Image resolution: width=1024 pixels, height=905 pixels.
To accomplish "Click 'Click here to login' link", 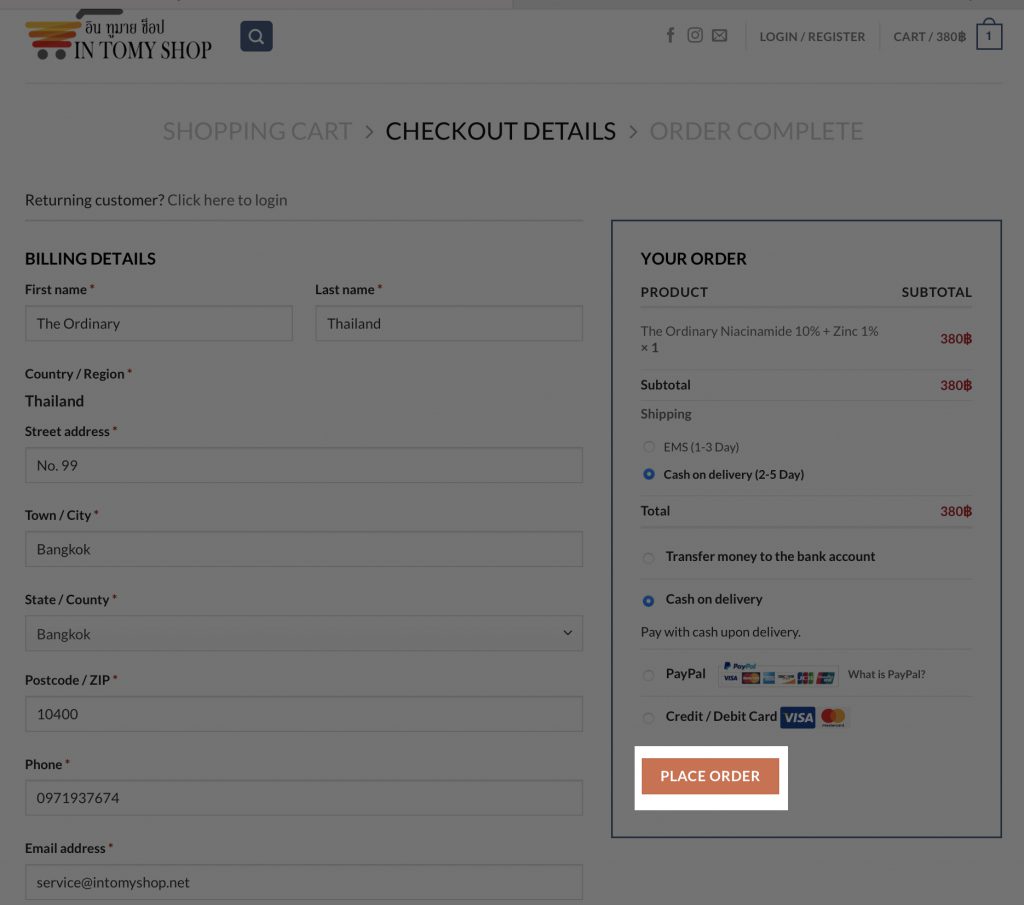I will point(227,200).
